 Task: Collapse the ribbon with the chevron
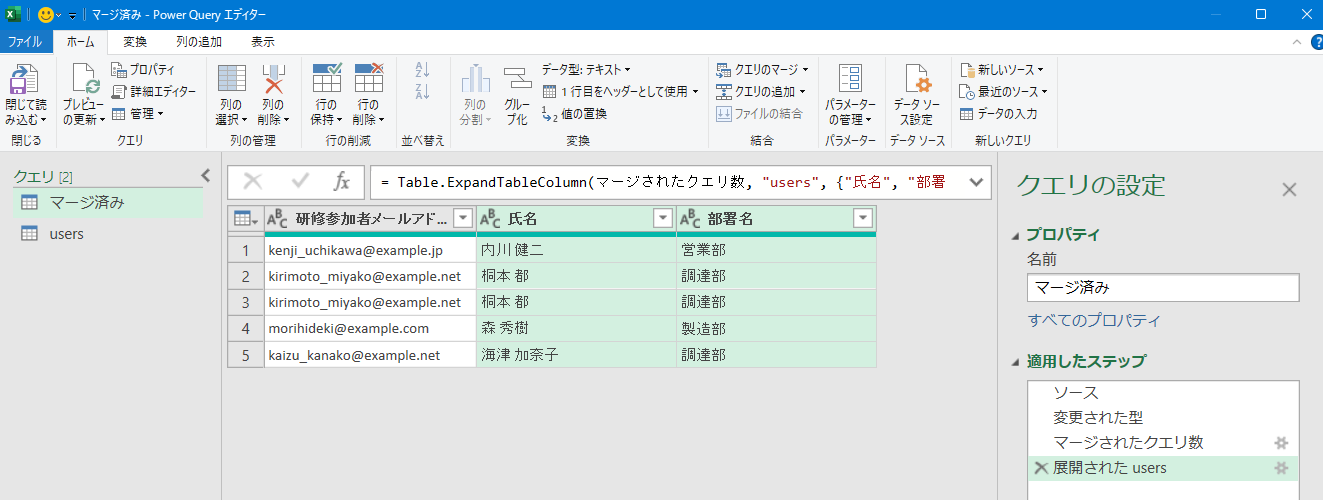1296,42
